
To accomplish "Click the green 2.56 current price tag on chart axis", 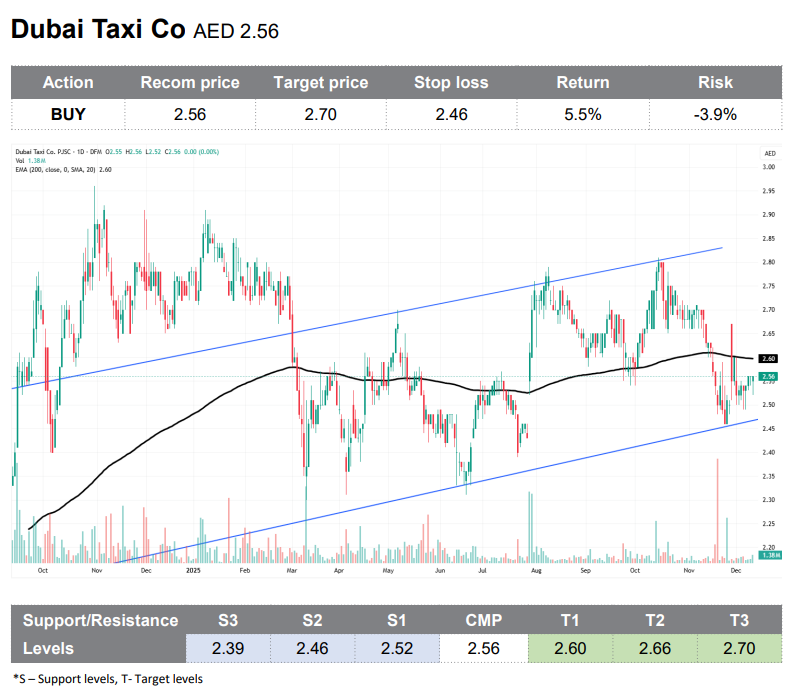I will [x=769, y=377].
